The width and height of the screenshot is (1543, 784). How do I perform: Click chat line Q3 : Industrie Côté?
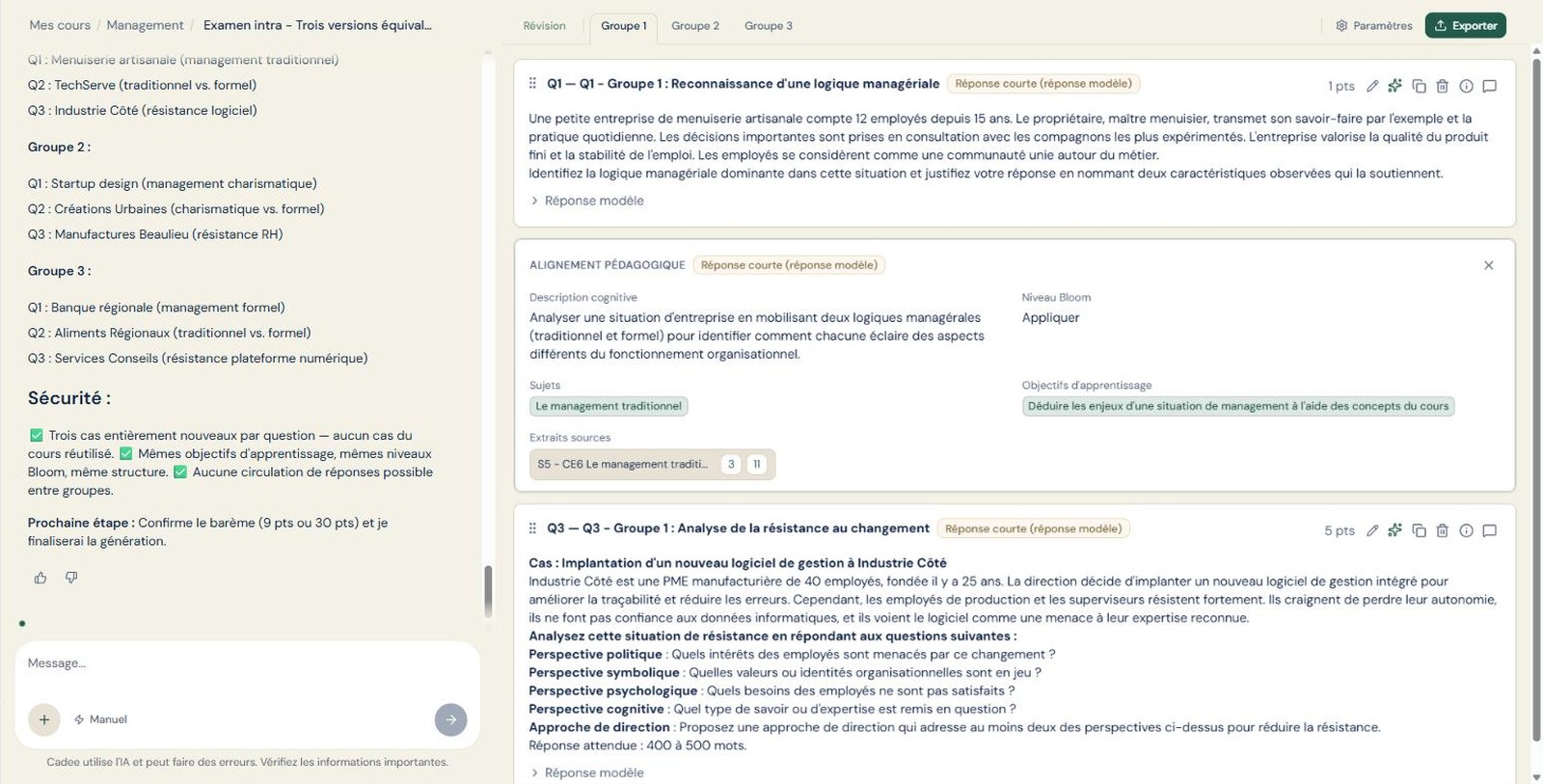(x=143, y=110)
